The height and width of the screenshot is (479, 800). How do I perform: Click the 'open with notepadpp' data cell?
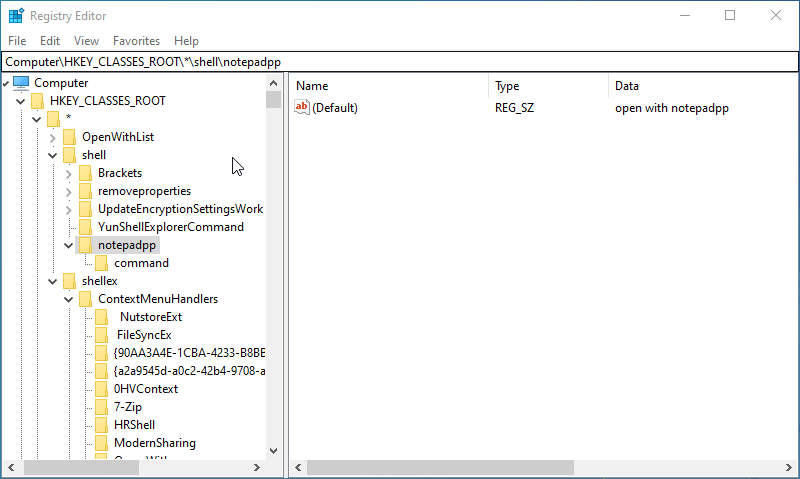point(671,108)
